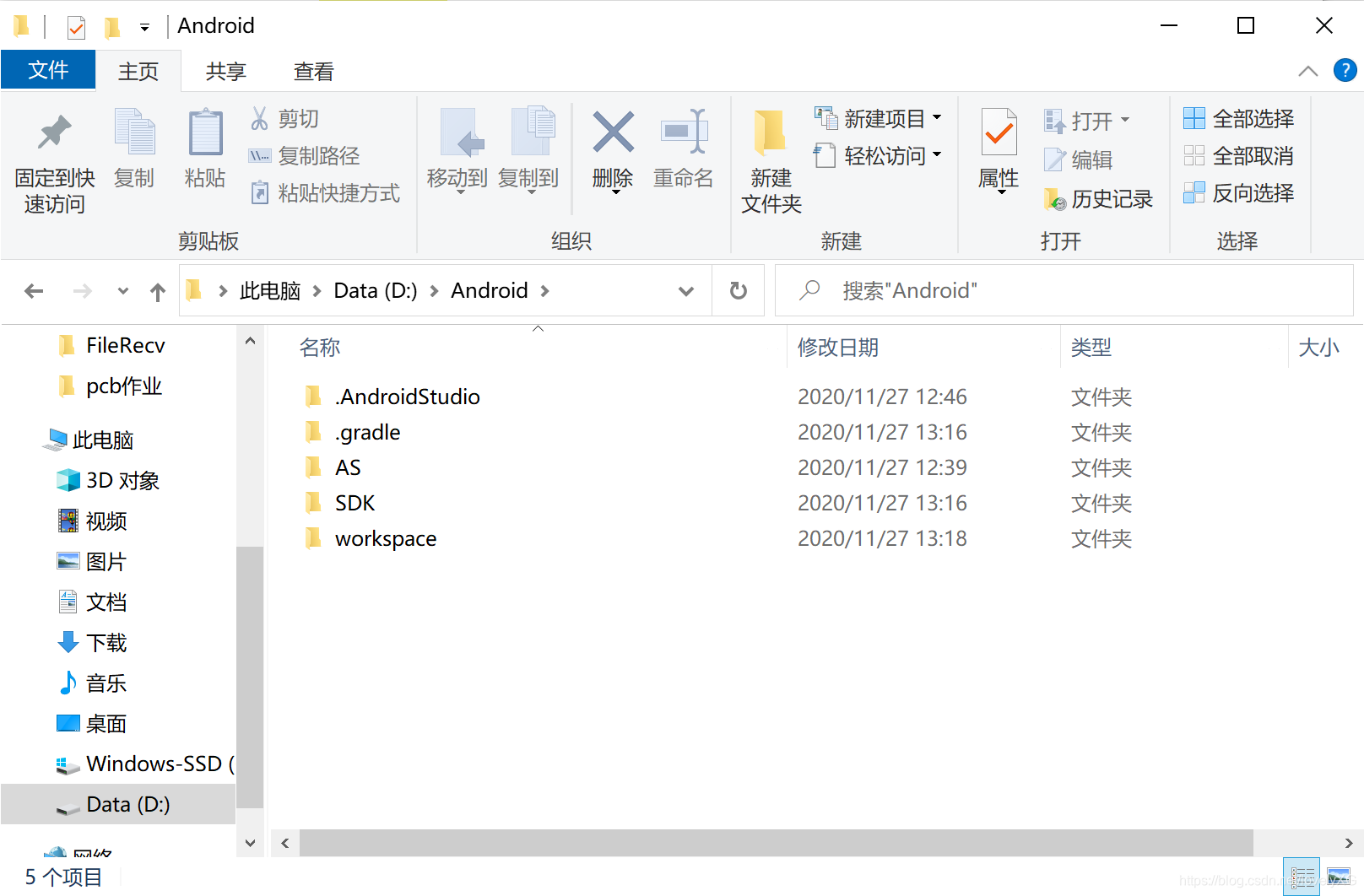Click Data (D:) in the breadcrumb path
Screen dimensions: 1364x896
tap(376, 291)
